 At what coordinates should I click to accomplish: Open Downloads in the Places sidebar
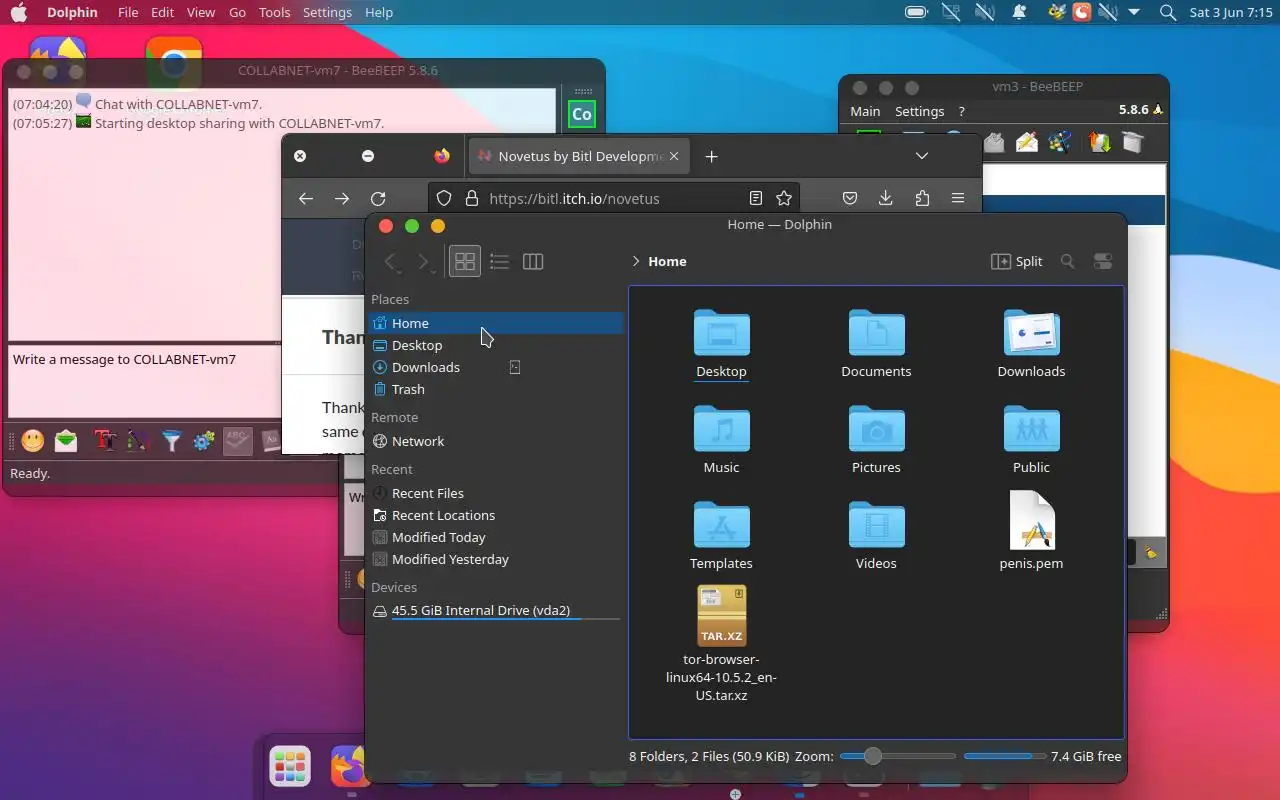tap(496, 367)
